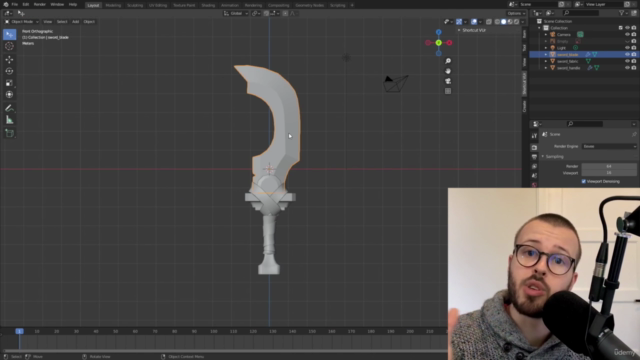Select solid viewport shading mode
The height and width of the screenshot is (360, 640).
(x=503, y=22)
